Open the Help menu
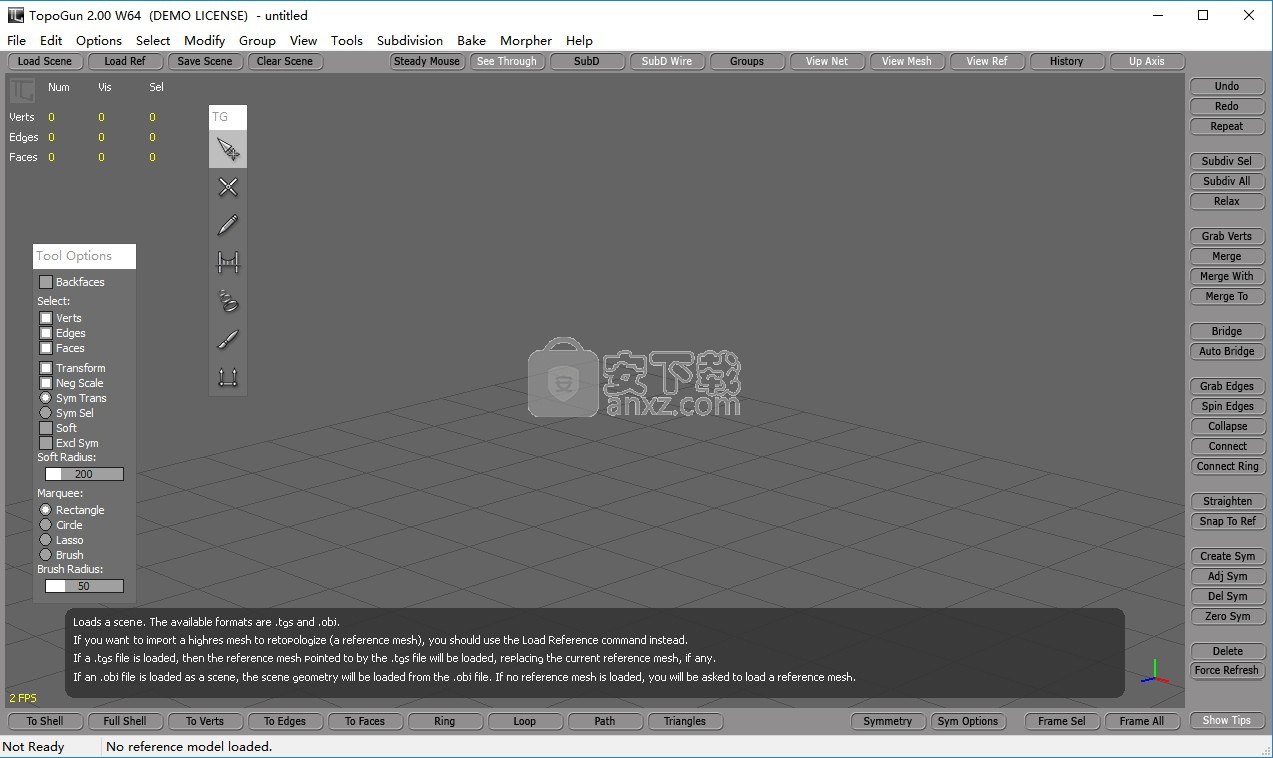Image resolution: width=1273 pixels, height=758 pixels. (x=579, y=41)
